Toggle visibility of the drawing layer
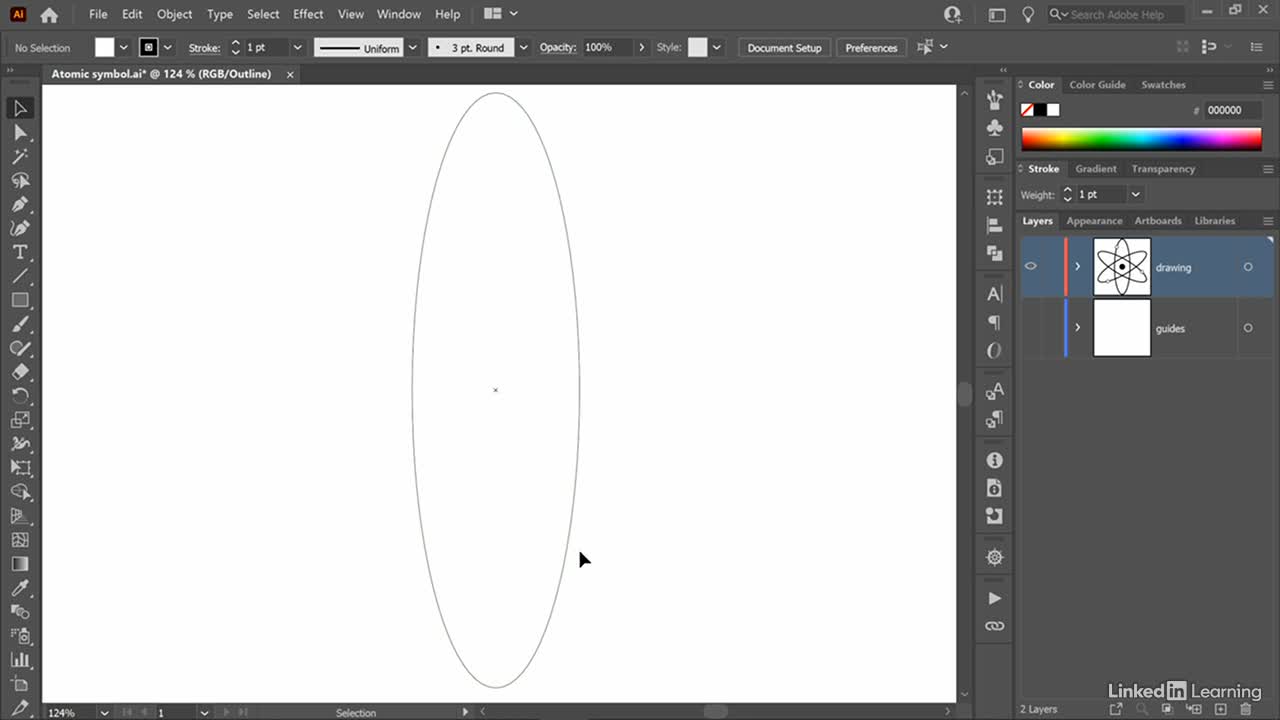The width and height of the screenshot is (1280, 720). click(x=1031, y=266)
